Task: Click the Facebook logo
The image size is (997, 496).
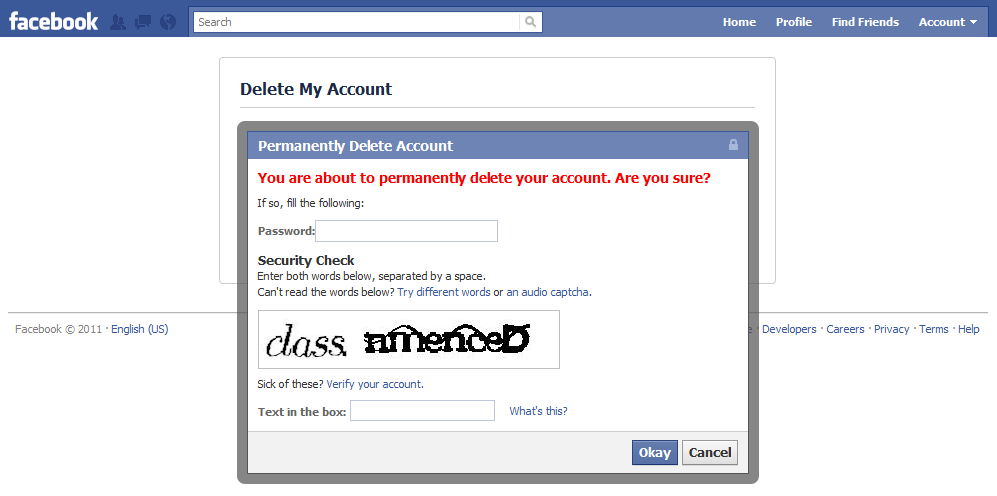Action: pos(54,21)
